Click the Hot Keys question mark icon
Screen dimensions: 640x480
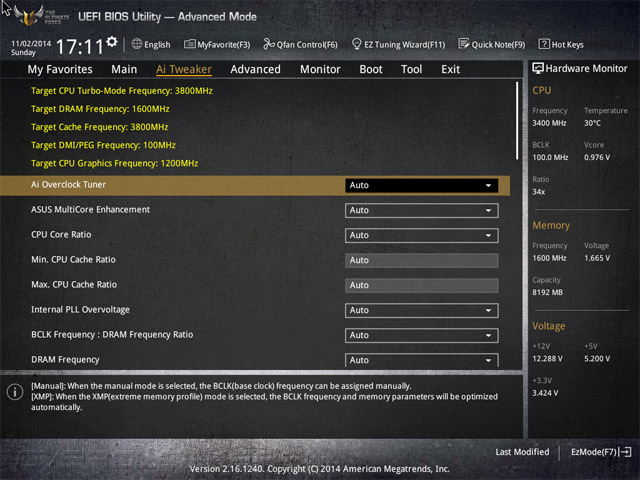pos(544,44)
